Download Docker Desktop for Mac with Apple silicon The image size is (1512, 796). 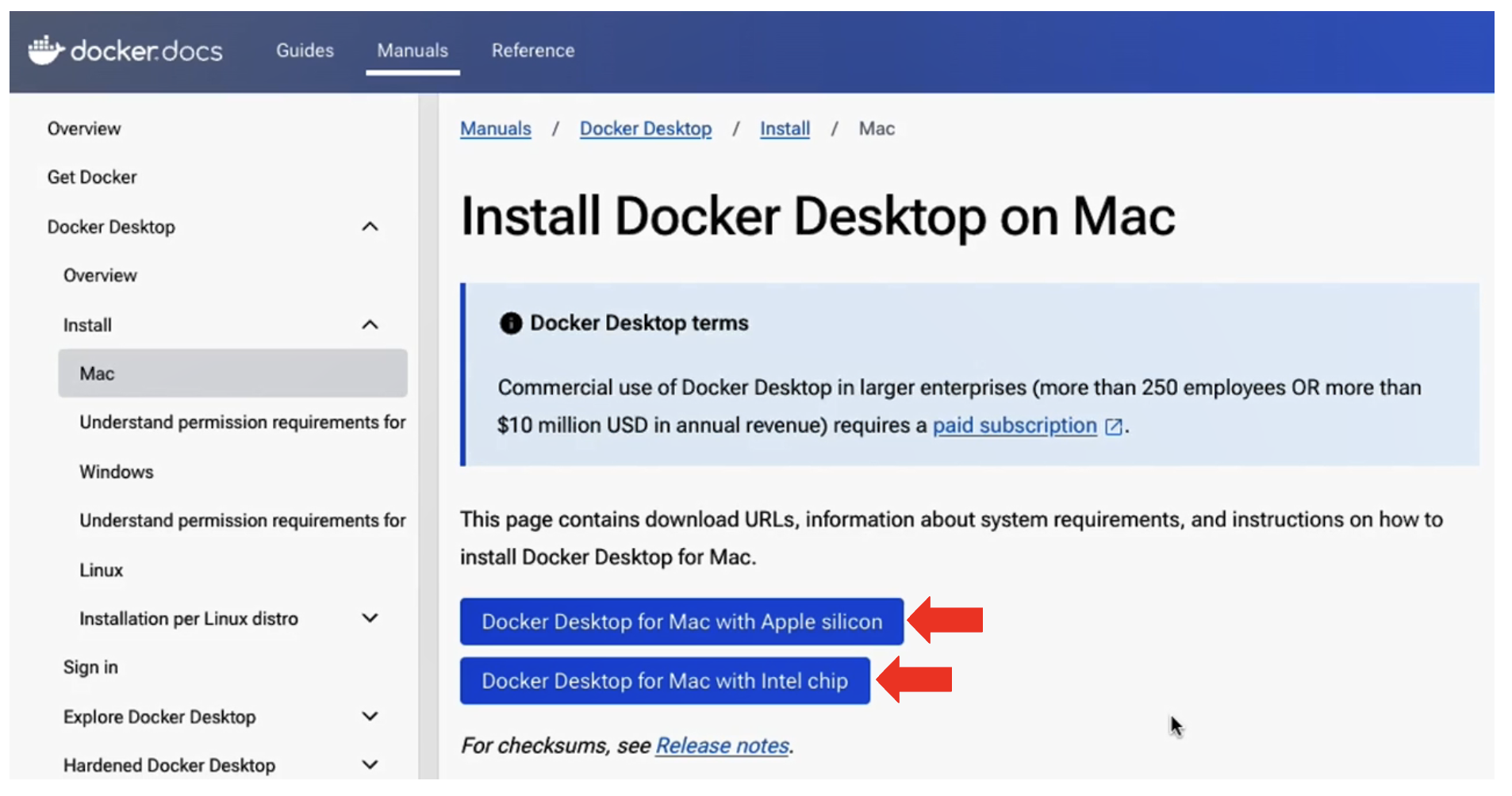click(681, 622)
